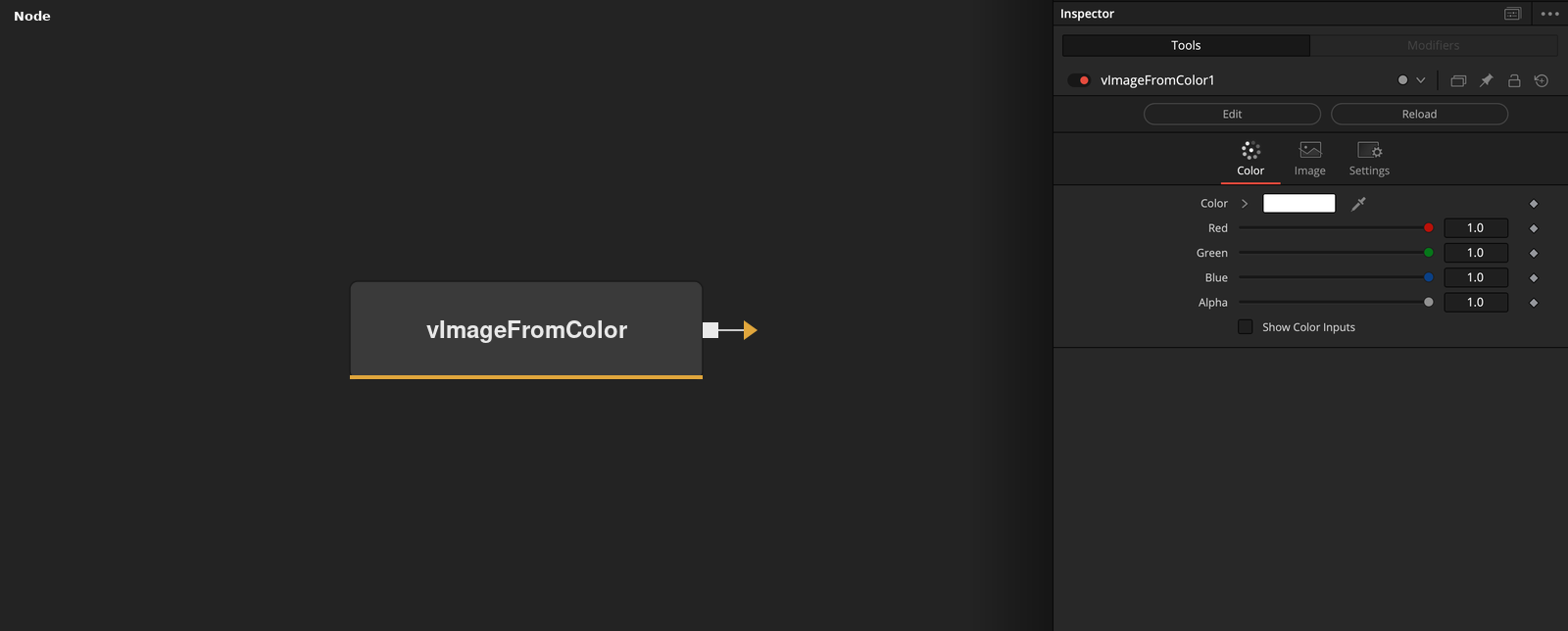The width and height of the screenshot is (1568, 631).
Task: Click the Alpha slider handle
Action: coord(1429,303)
